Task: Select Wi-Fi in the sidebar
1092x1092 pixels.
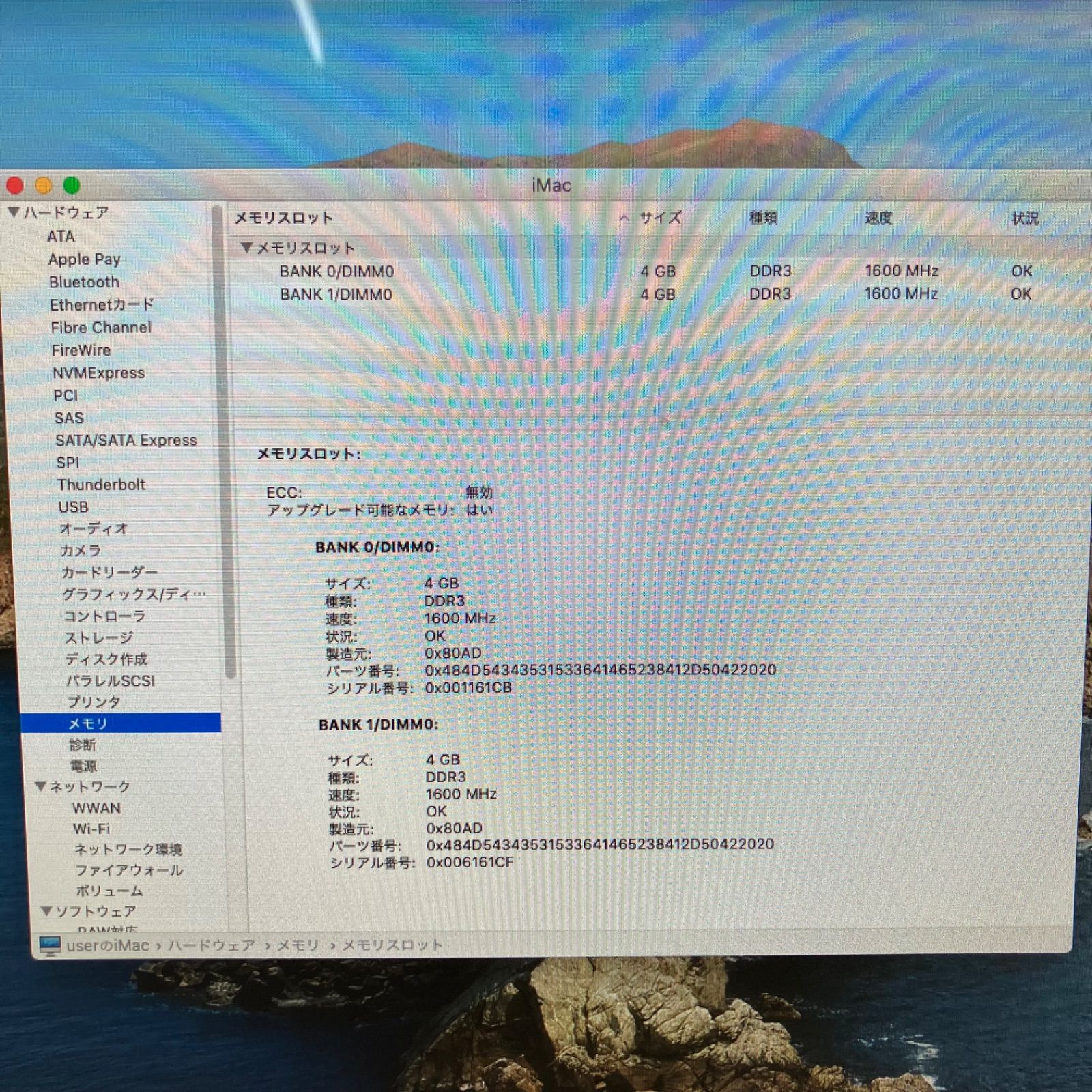Action: pyautogui.click(x=91, y=829)
